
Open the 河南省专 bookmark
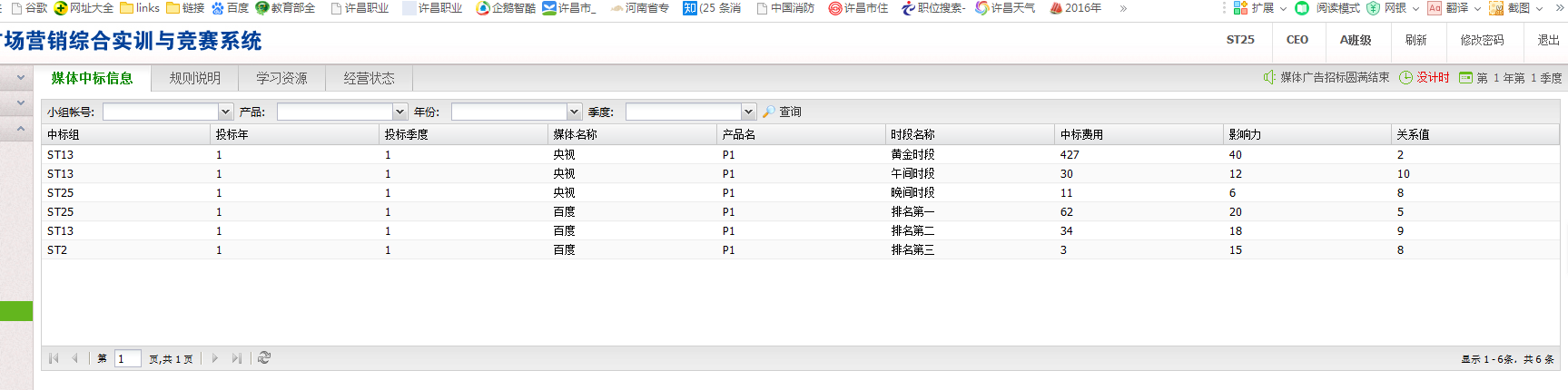pyautogui.click(x=640, y=8)
